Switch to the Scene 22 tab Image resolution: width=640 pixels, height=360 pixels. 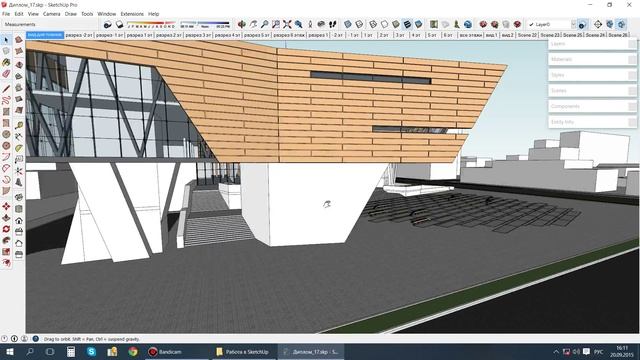coord(527,36)
